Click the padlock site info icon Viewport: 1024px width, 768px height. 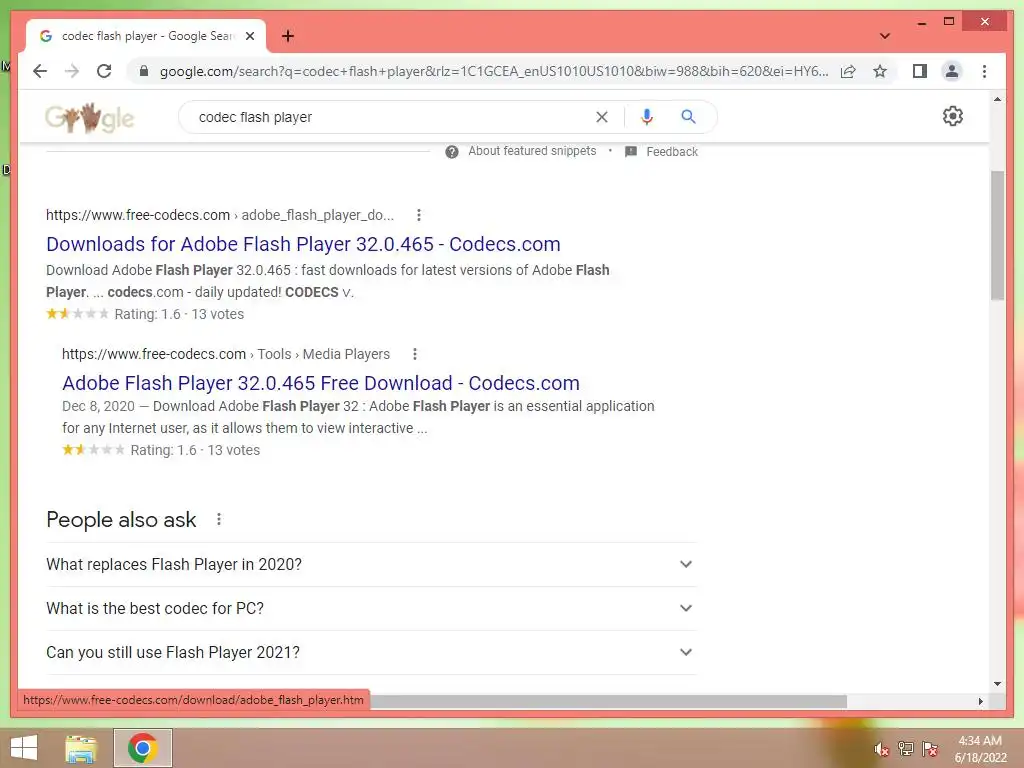click(x=144, y=71)
